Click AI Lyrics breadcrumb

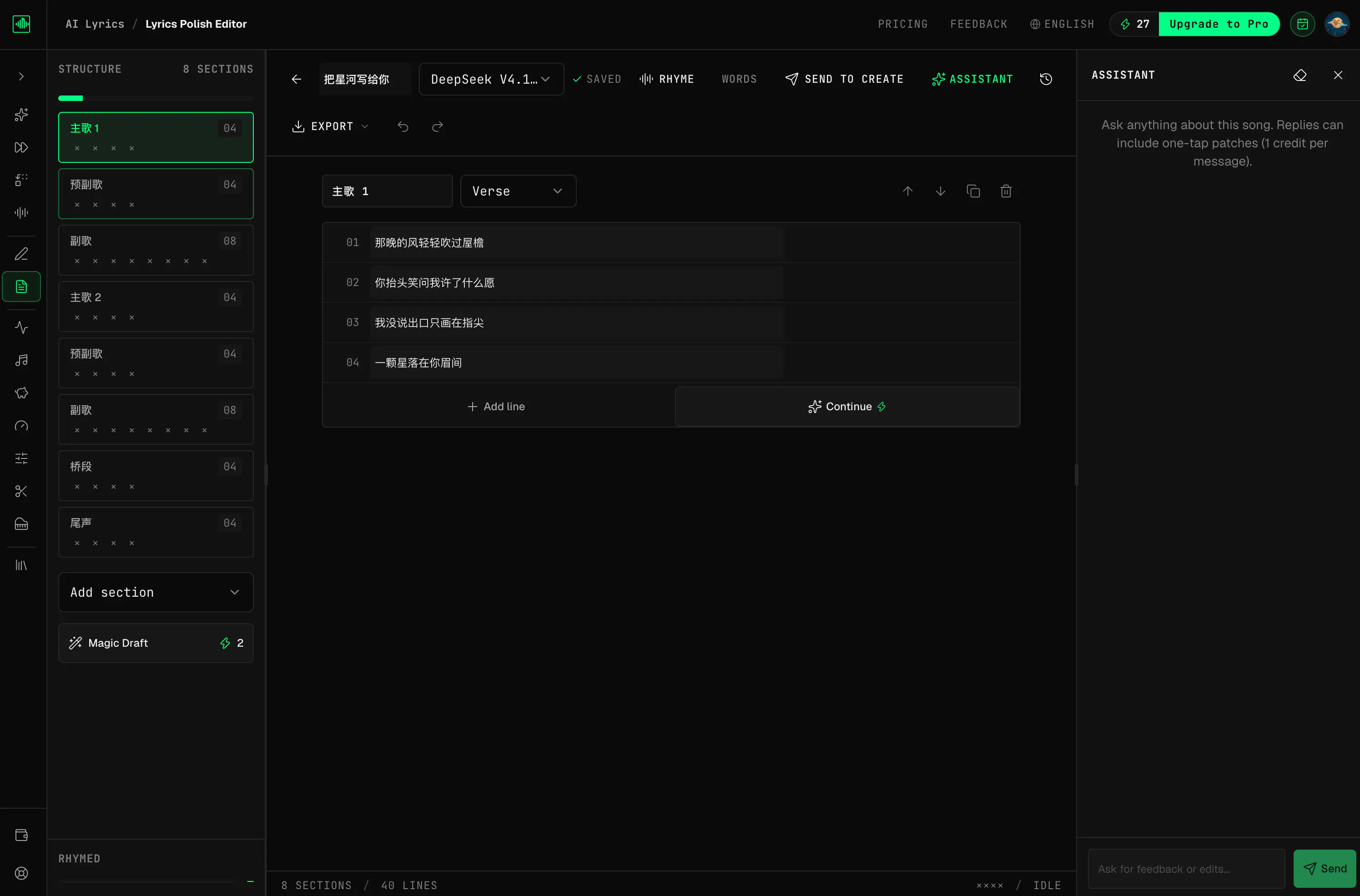click(x=94, y=24)
